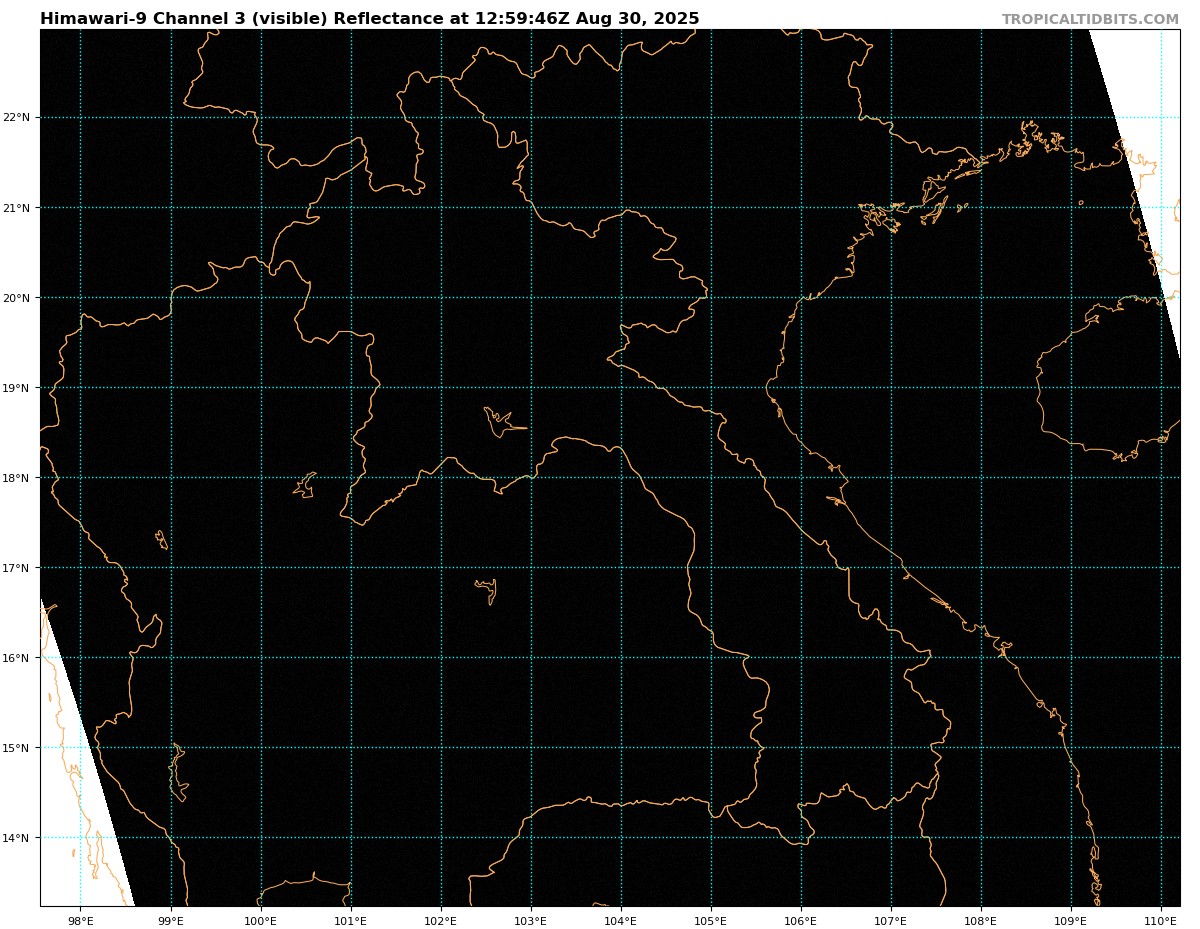The width and height of the screenshot is (1200, 929).
Task: Click the 108°E longitude label
Action: 981,920
